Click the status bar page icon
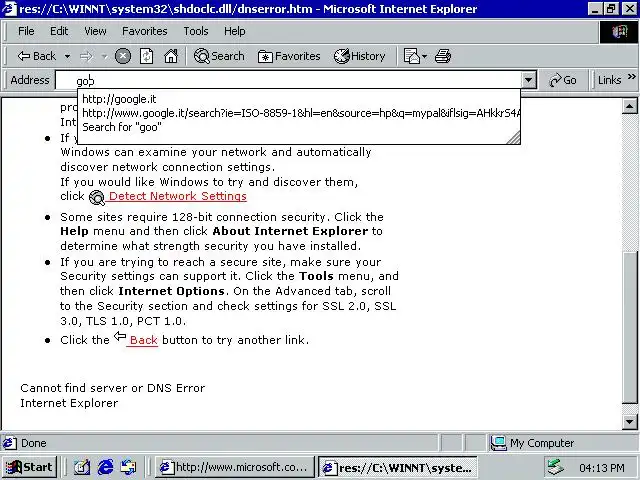 pyautogui.click(x=10, y=443)
